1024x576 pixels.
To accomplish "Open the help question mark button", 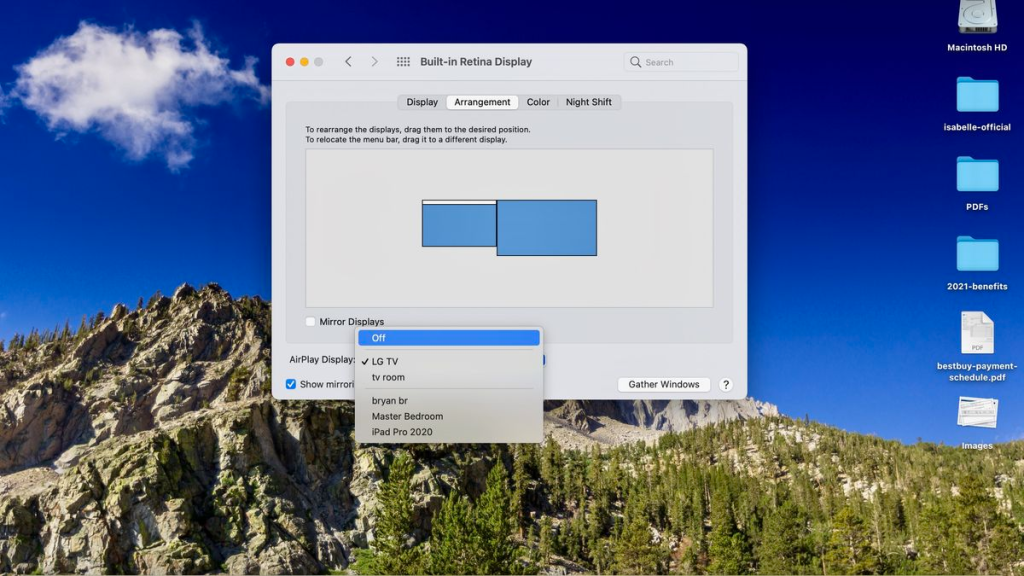I will coord(726,385).
